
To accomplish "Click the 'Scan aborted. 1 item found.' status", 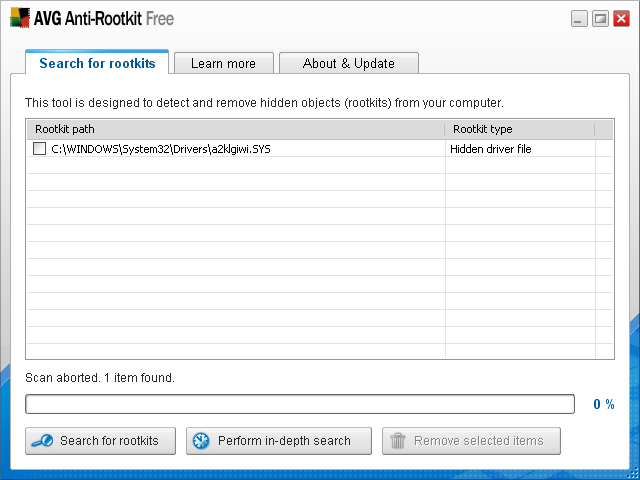I will pyautogui.click(x=100, y=378).
